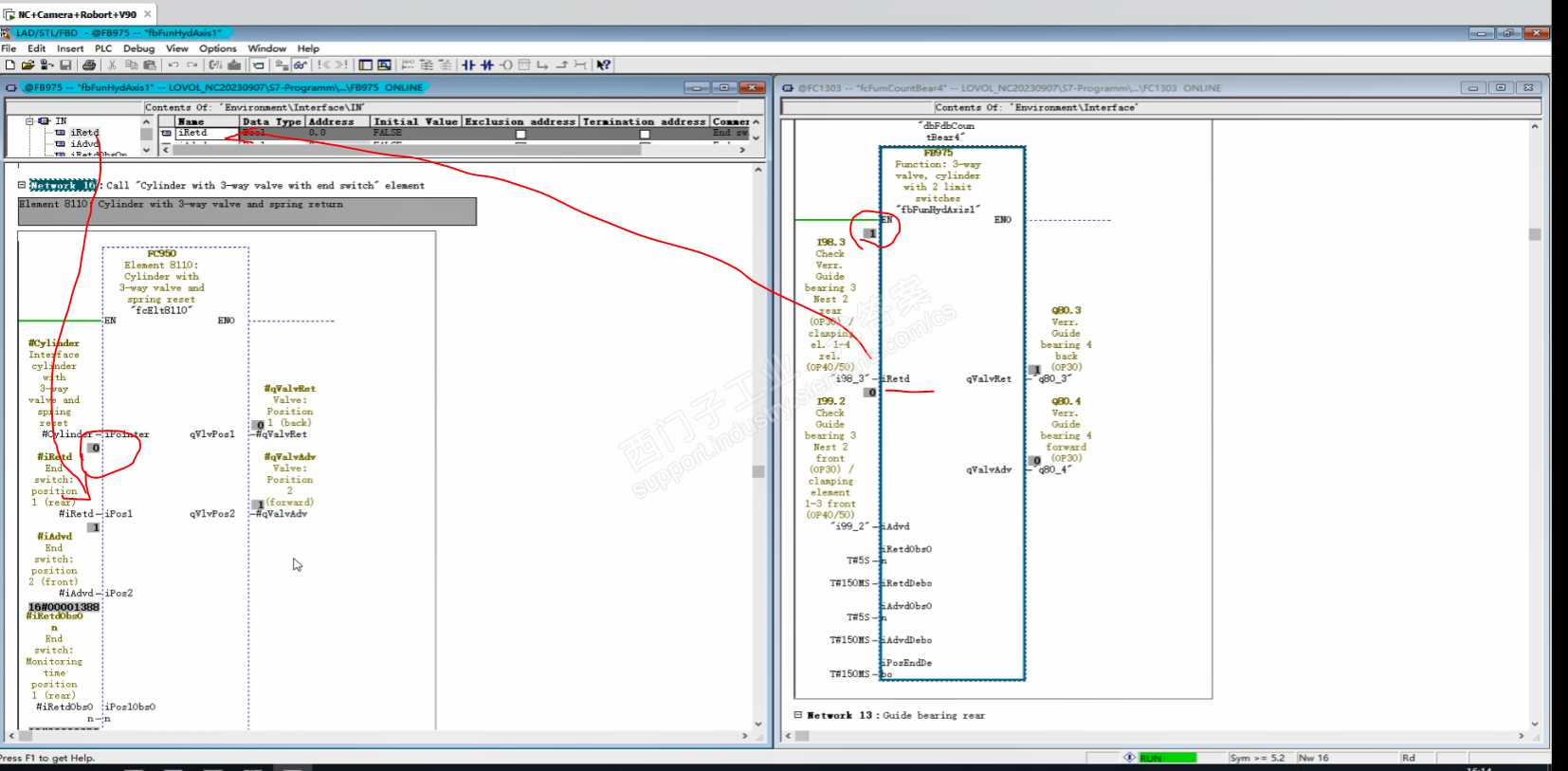Open the View menu
Viewport: 1568px width, 771px height.
(x=177, y=48)
